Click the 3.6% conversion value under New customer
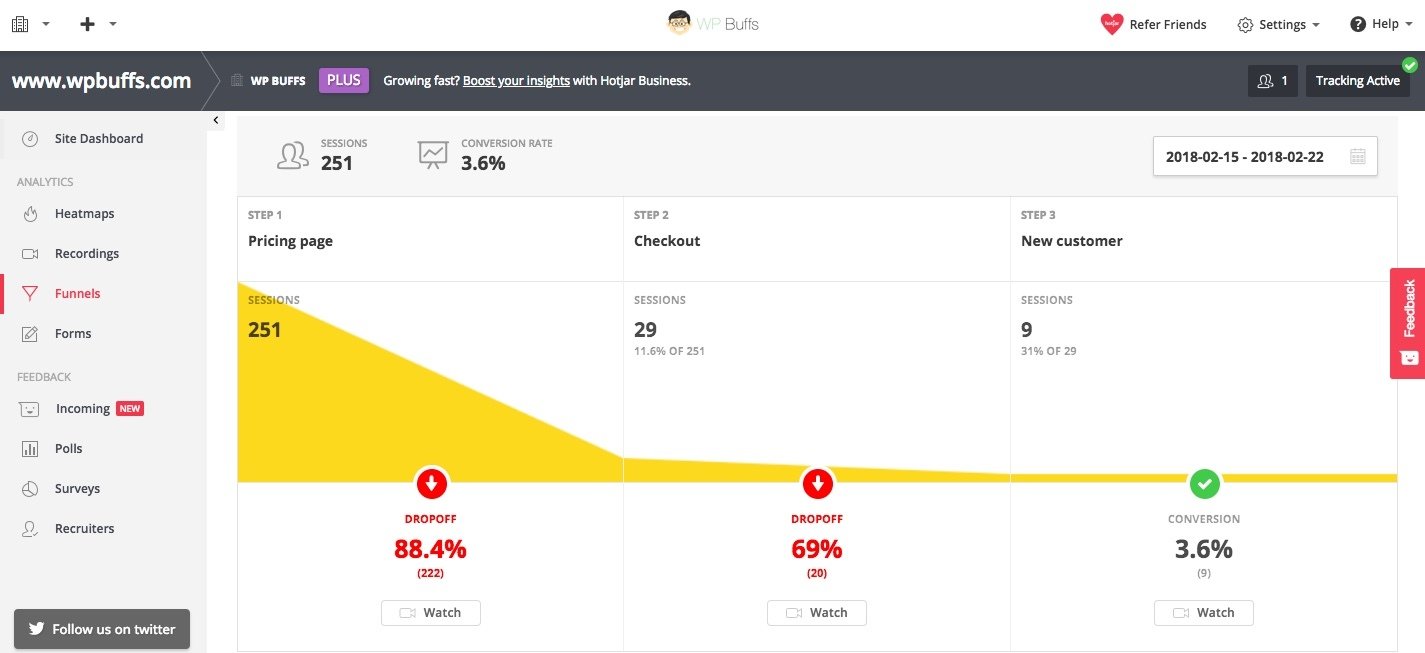 pos(1204,549)
